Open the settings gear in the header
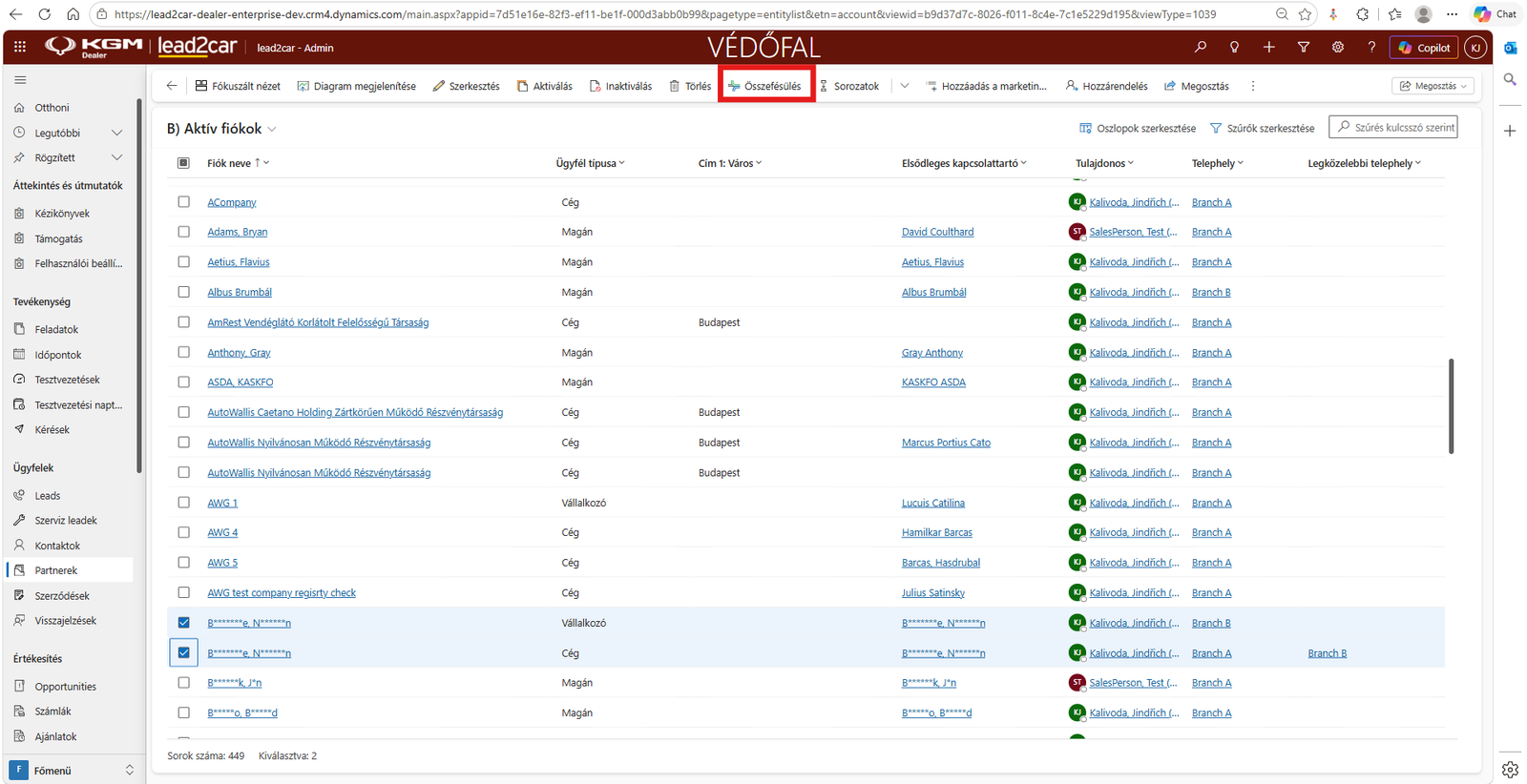The width and height of the screenshot is (1527, 784). coord(1338,47)
